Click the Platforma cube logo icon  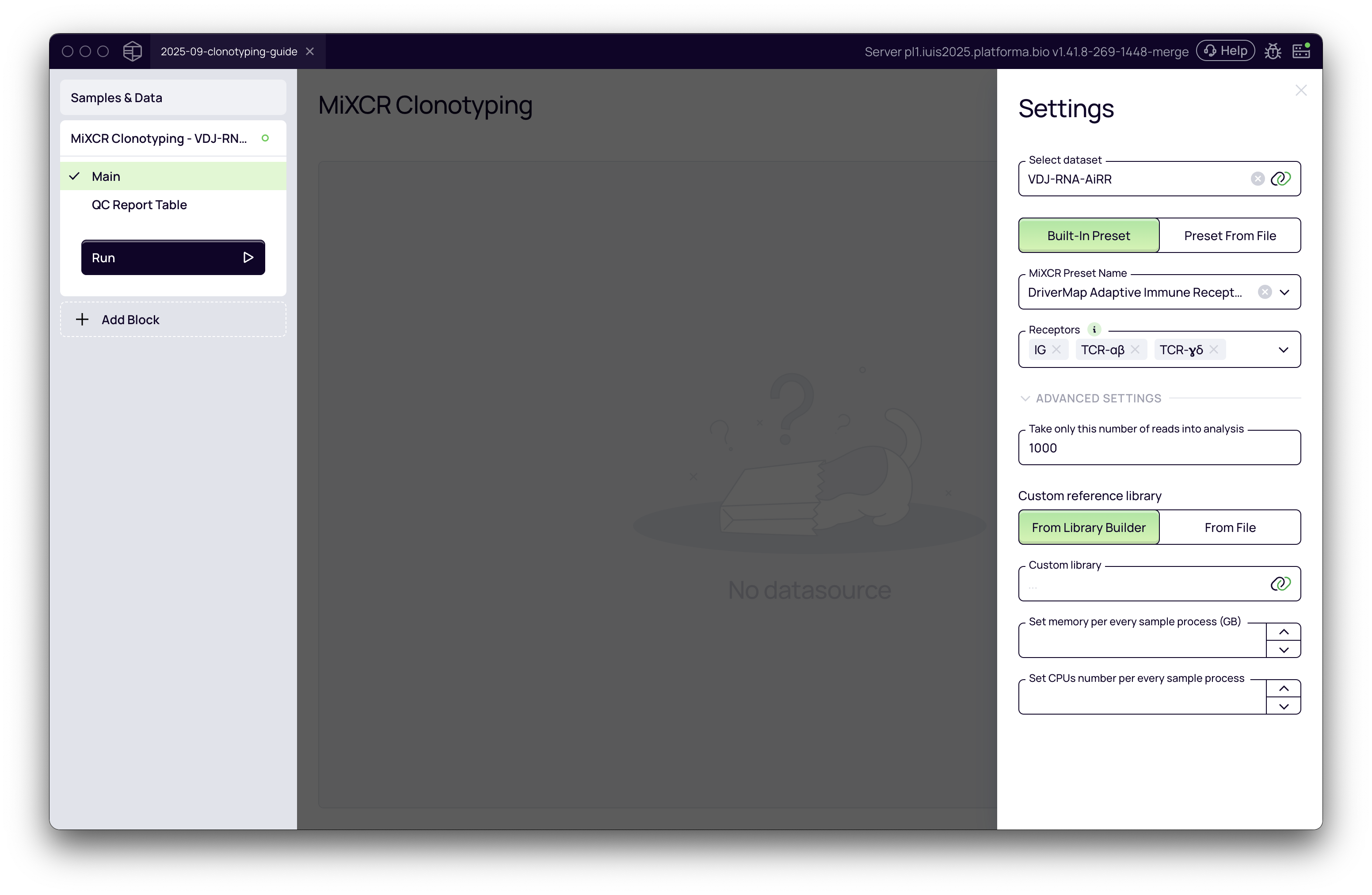point(132,51)
